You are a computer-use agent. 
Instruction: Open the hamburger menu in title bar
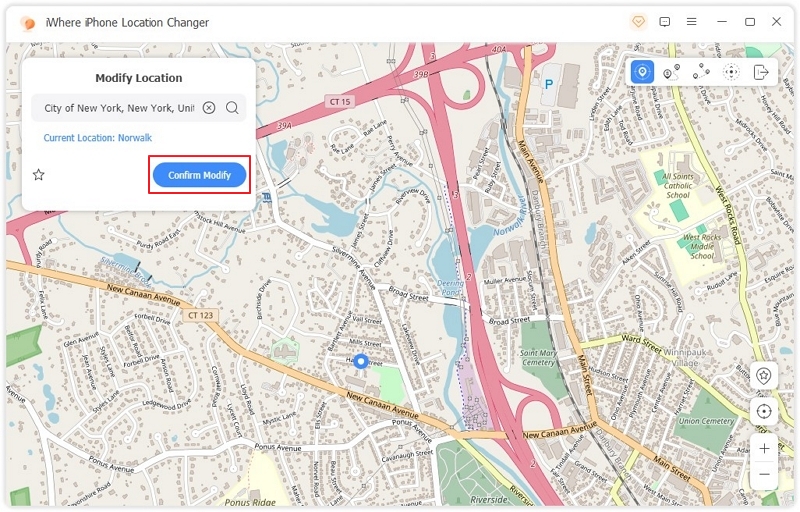(691, 21)
